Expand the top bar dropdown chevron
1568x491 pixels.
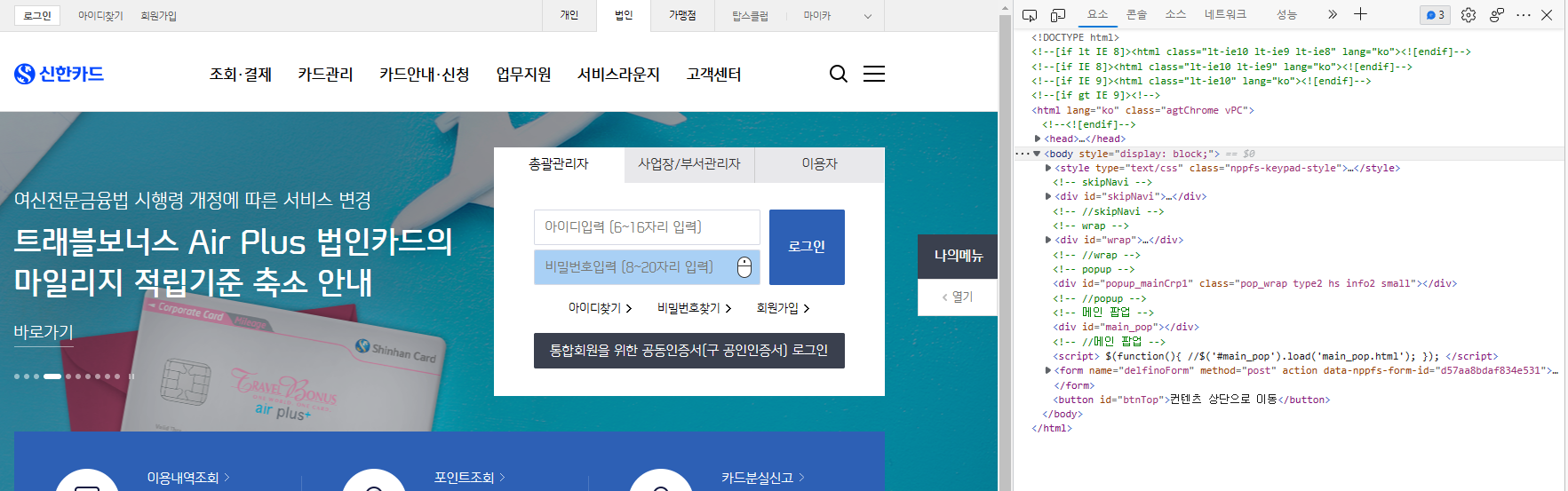pos(868,16)
